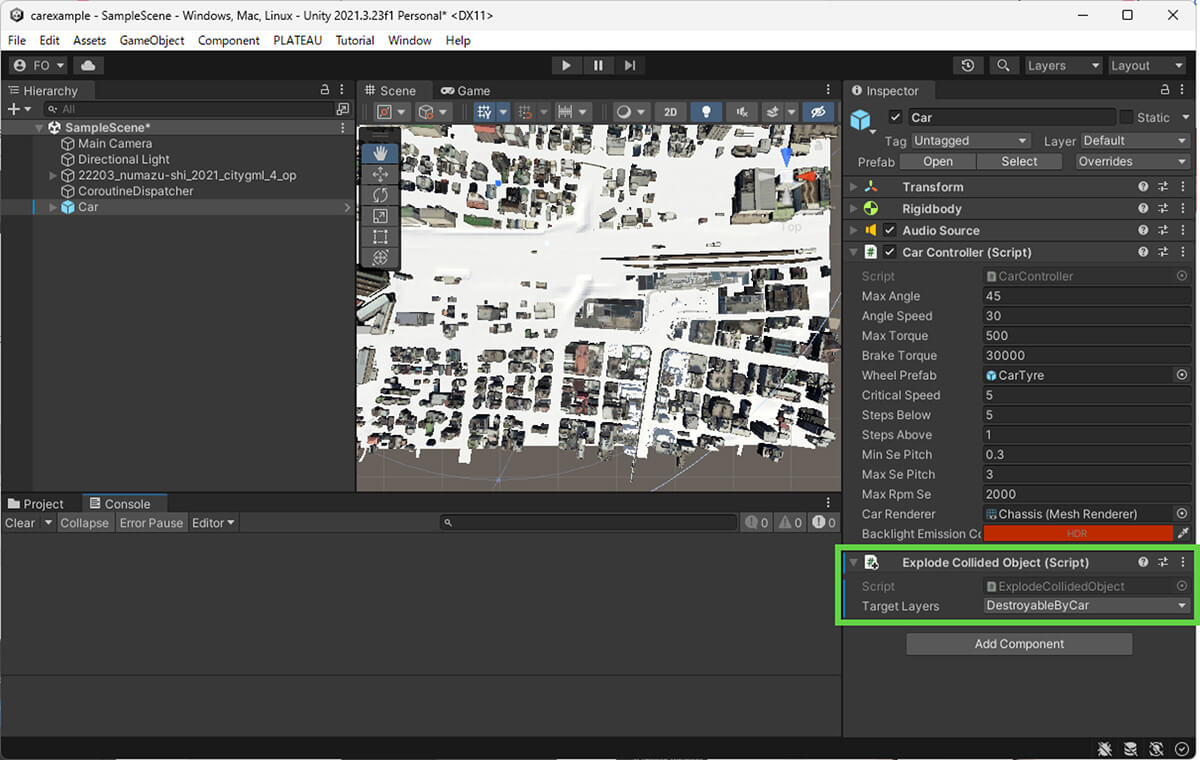The height and width of the screenshot is (760, 1200).
Task: Pick Backlight Emission color with eyedropper
Action: pyautogui.click(x=1183, y=534)
